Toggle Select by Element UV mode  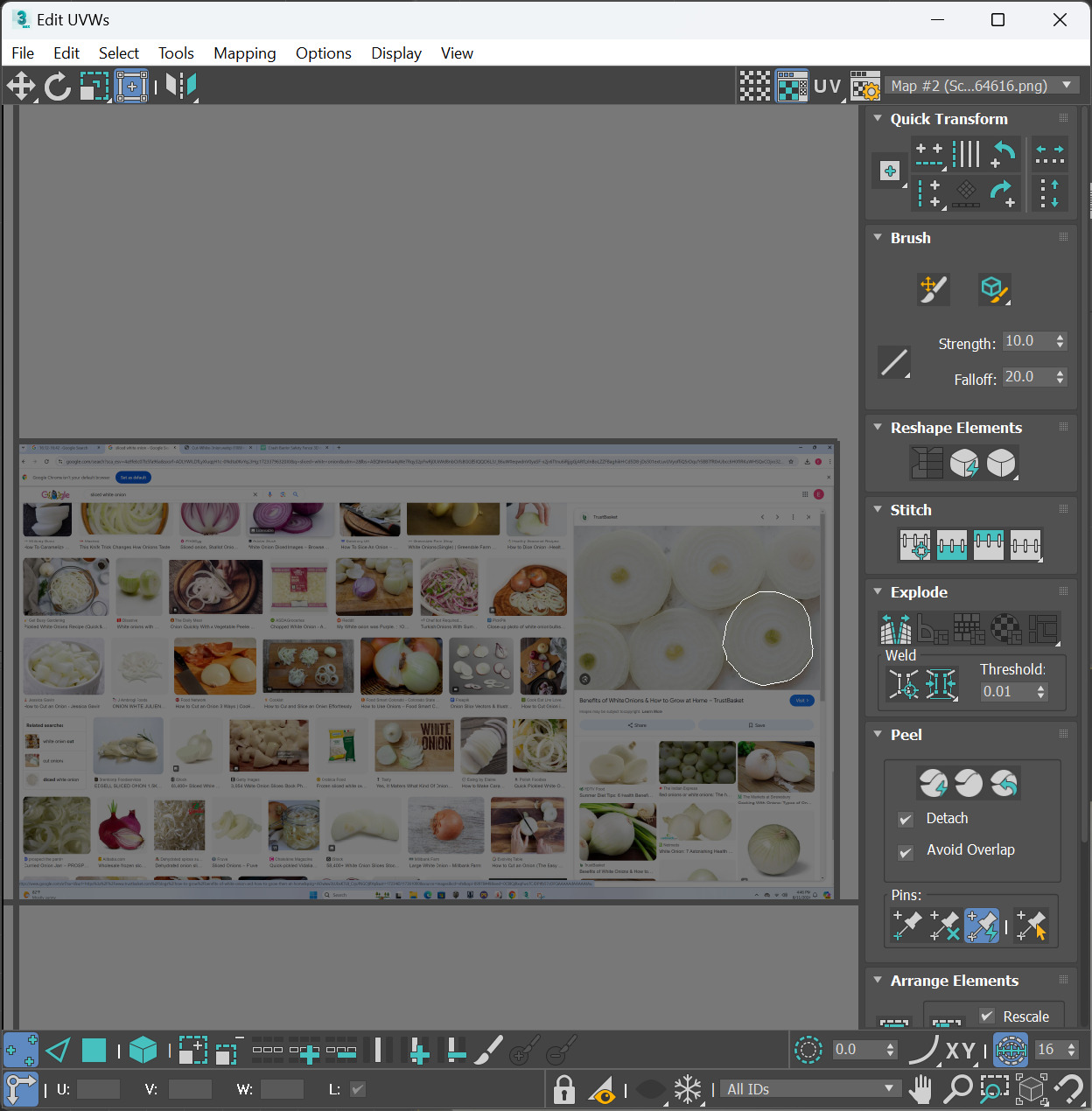pos(143,1049)
